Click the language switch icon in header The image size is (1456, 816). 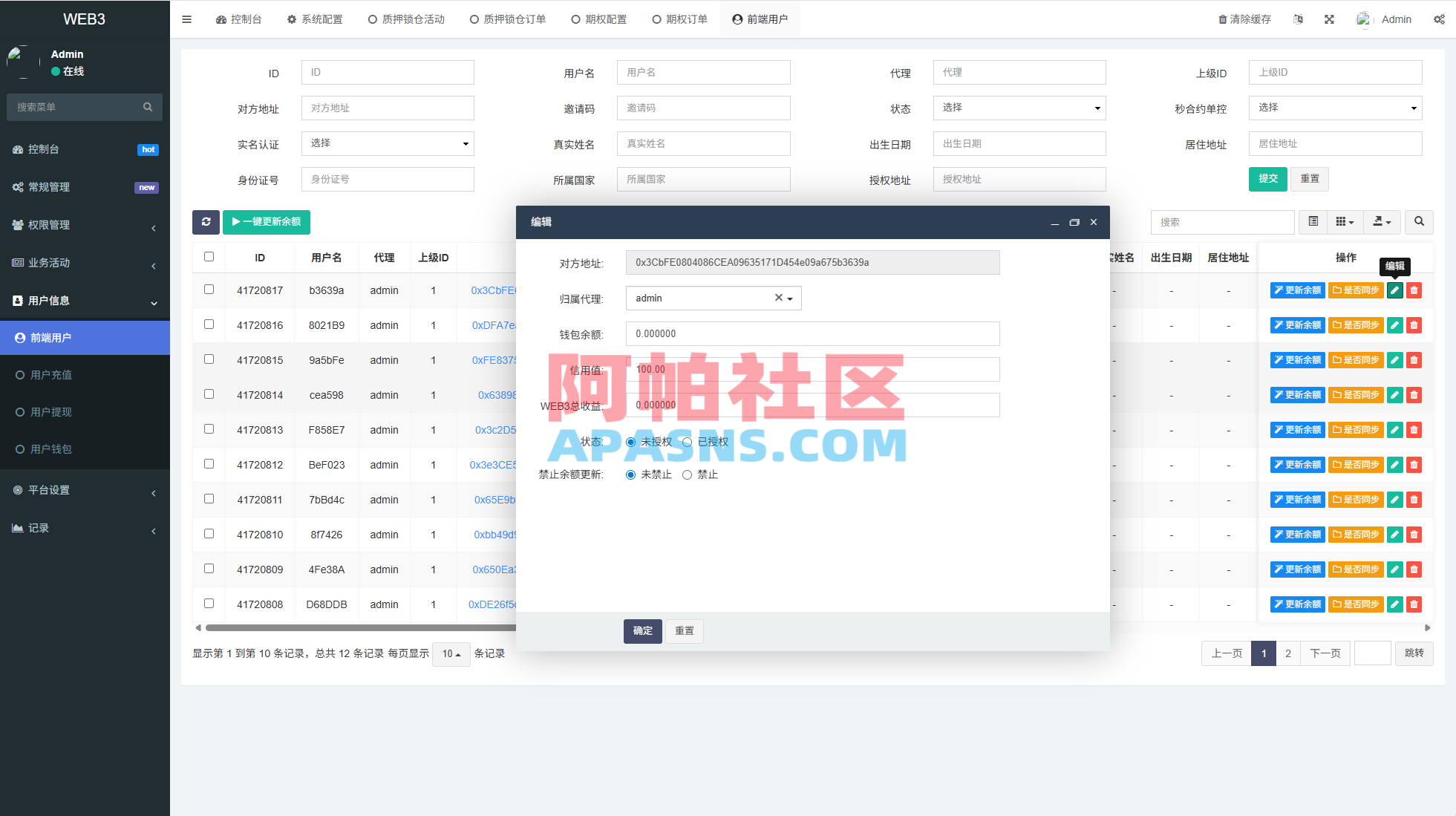click(x=1298, y=19)
